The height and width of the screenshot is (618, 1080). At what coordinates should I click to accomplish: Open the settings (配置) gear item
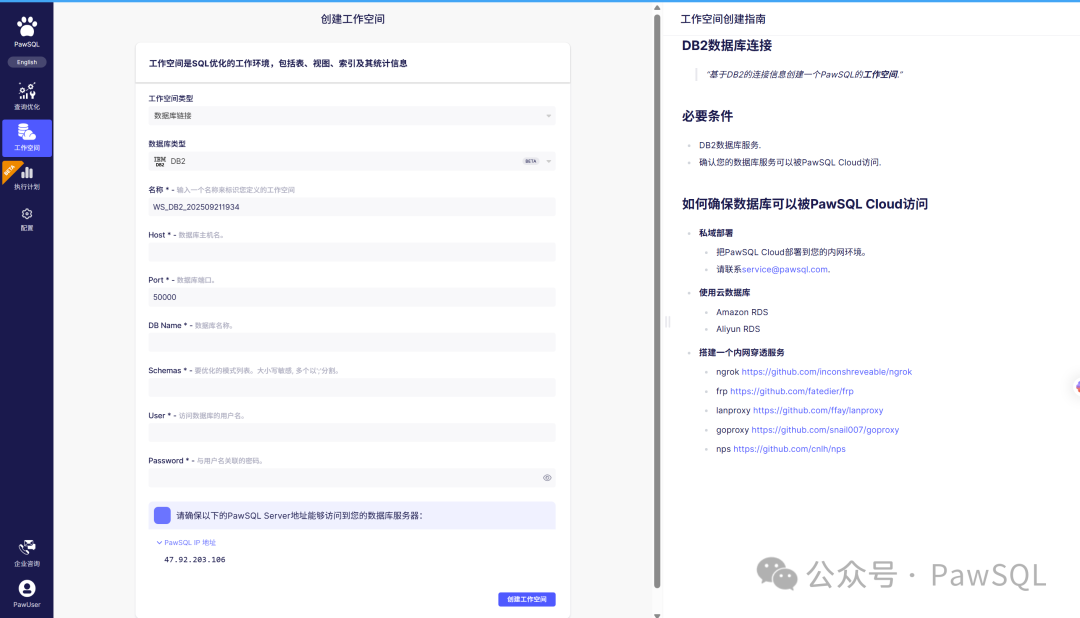27,219
